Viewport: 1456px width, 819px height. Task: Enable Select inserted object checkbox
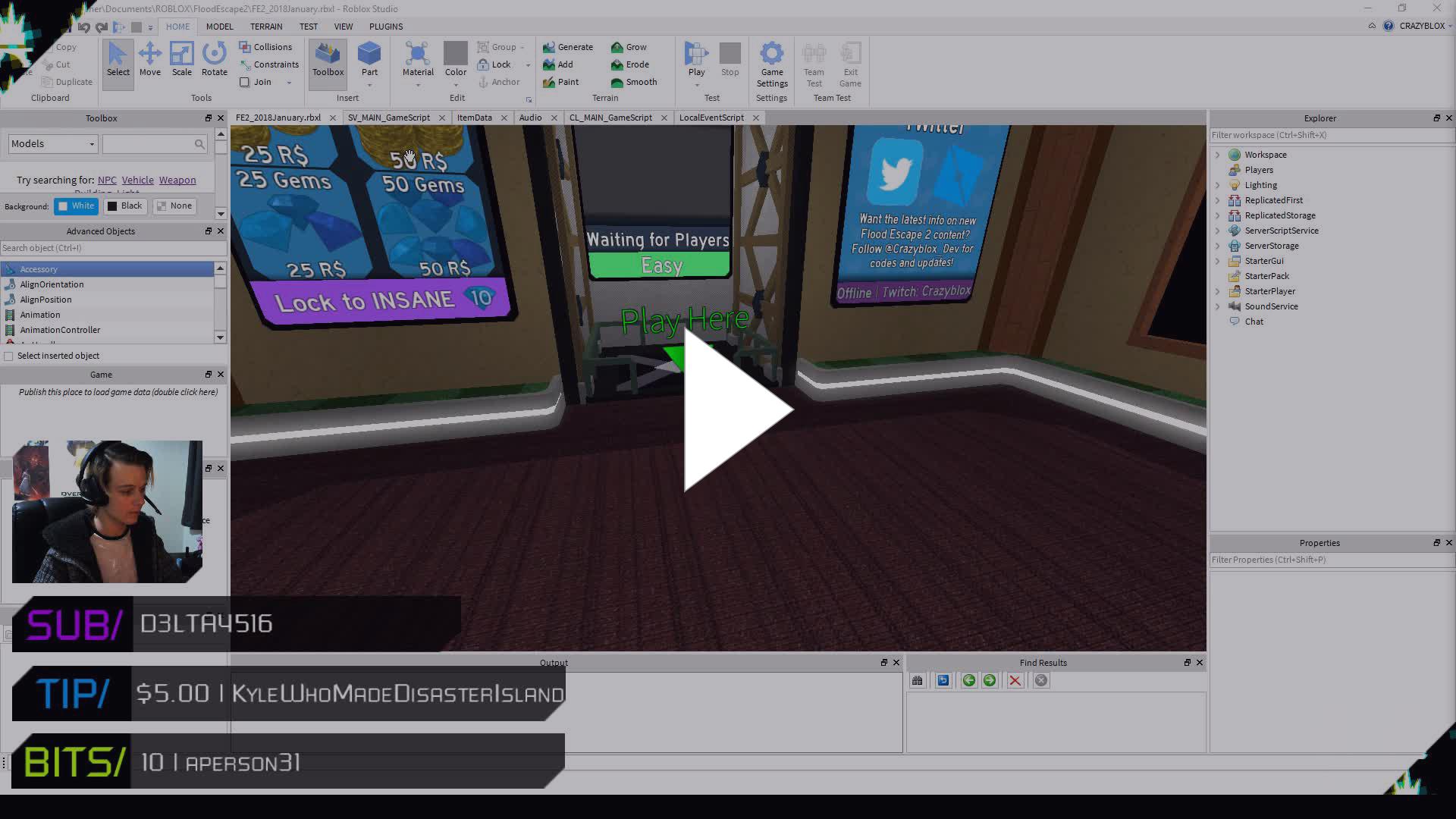coord(9,356)
